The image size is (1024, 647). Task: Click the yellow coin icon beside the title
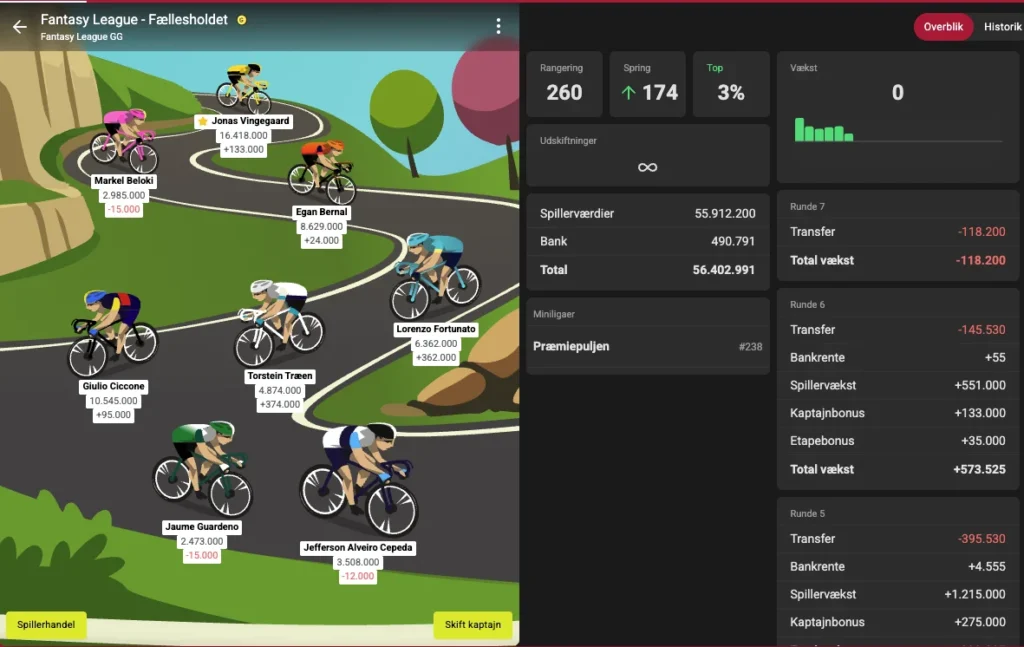(x=242, y=20)
